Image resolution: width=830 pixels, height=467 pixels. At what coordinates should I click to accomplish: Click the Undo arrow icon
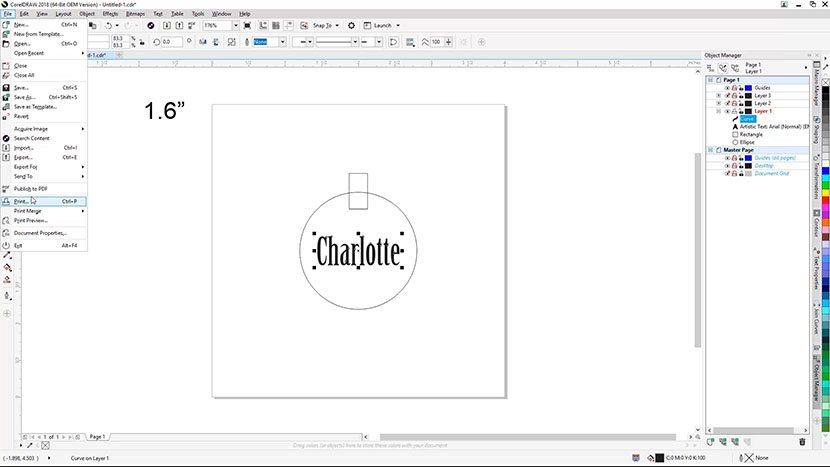pyautogui.click(x=108, y=25)
